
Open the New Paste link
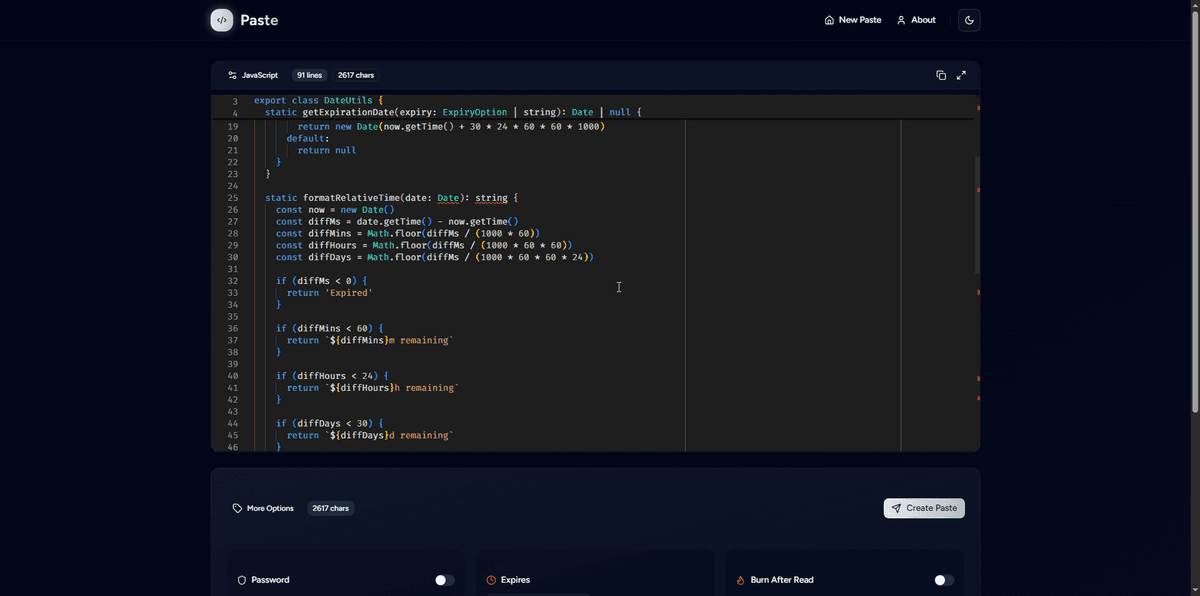tap(853, 20)
